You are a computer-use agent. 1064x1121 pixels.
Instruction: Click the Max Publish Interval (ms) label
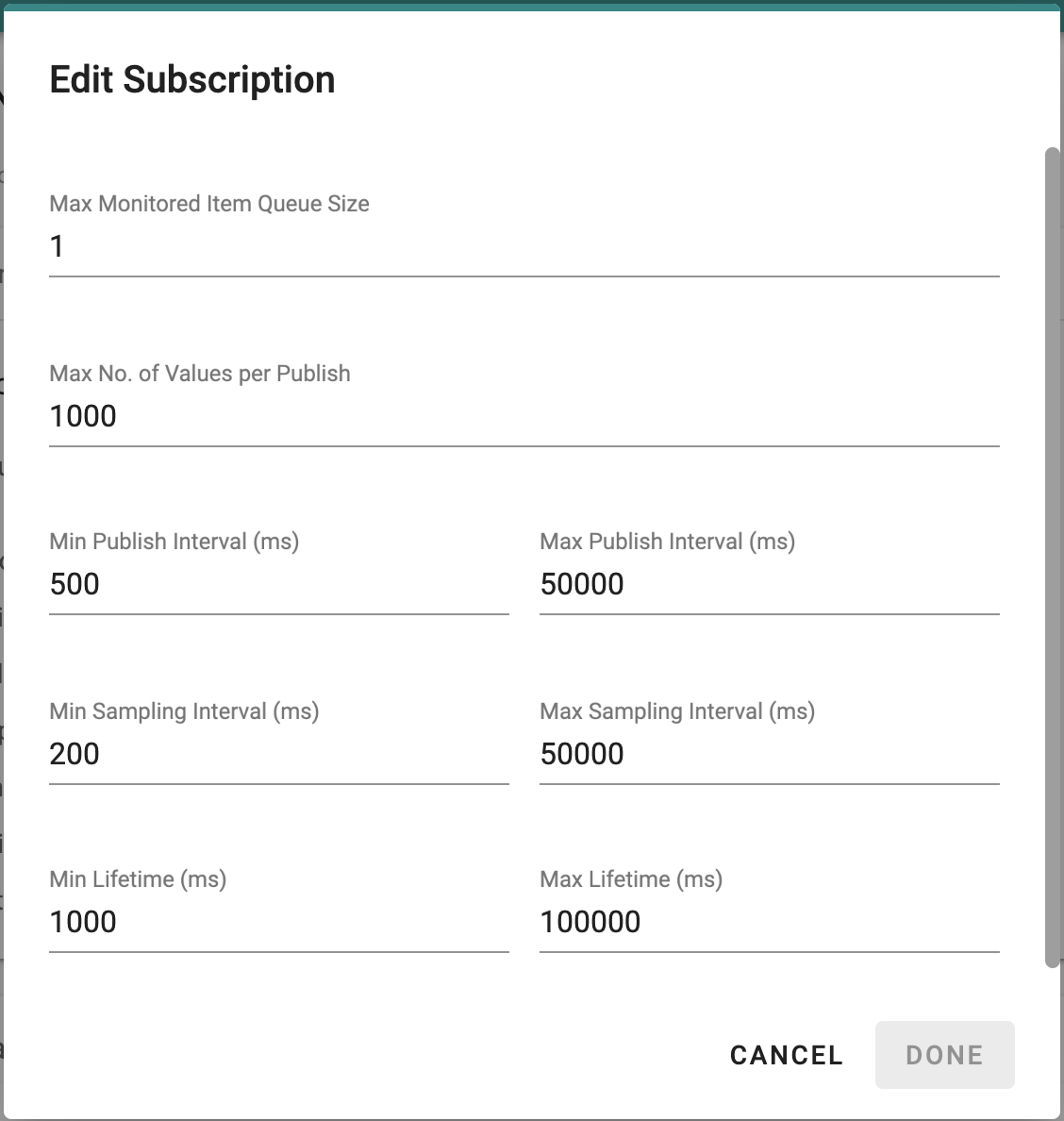(668, 542)
